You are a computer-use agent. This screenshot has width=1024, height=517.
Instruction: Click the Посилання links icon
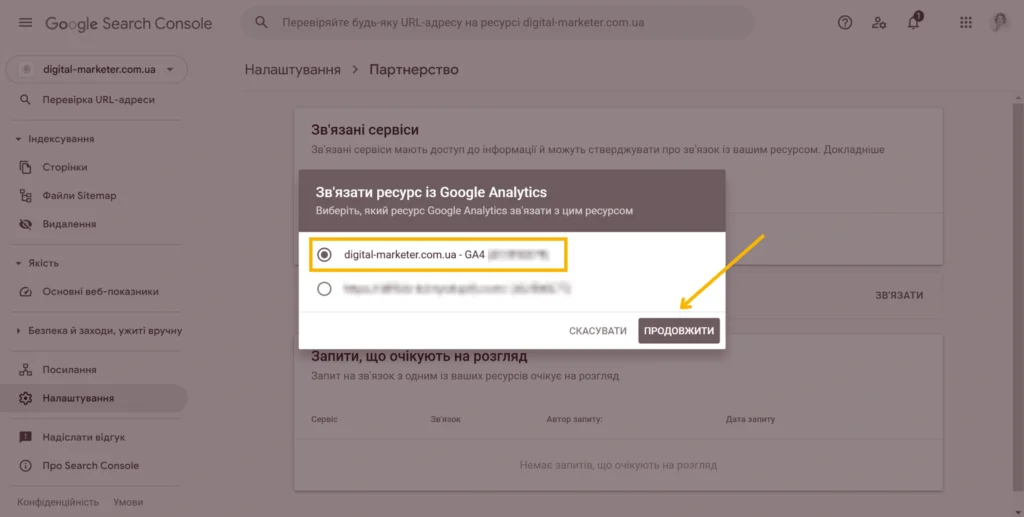25,369
